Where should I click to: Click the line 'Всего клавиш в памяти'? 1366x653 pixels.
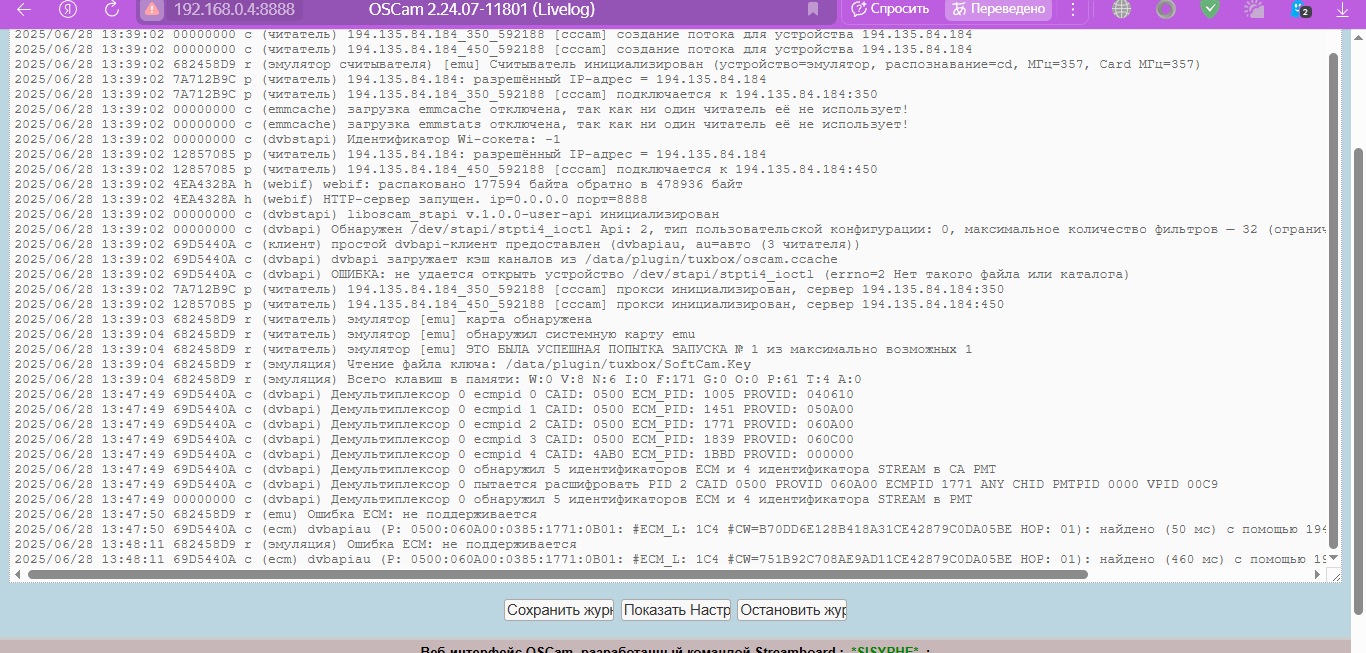pyautogui.click(x=438, y=379)
